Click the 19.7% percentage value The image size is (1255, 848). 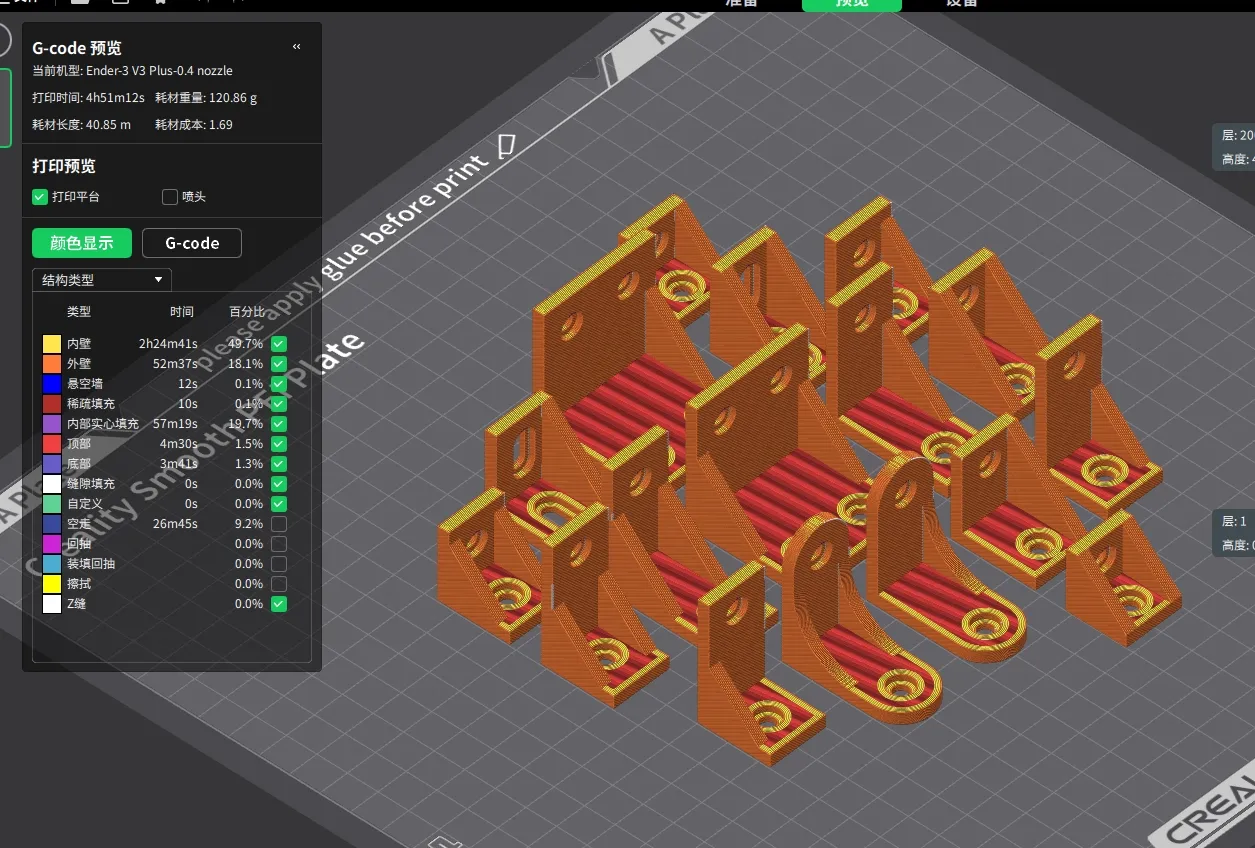246,424
